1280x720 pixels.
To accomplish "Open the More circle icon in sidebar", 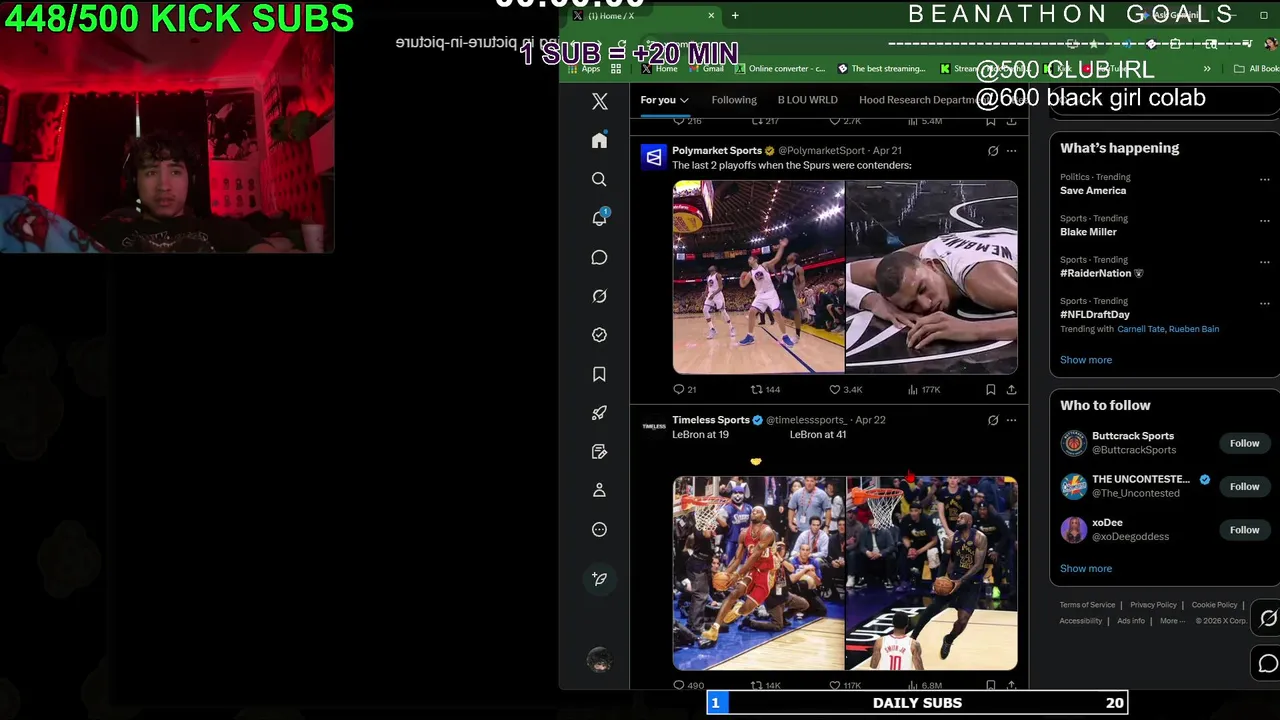I will (x=599, y=529).
